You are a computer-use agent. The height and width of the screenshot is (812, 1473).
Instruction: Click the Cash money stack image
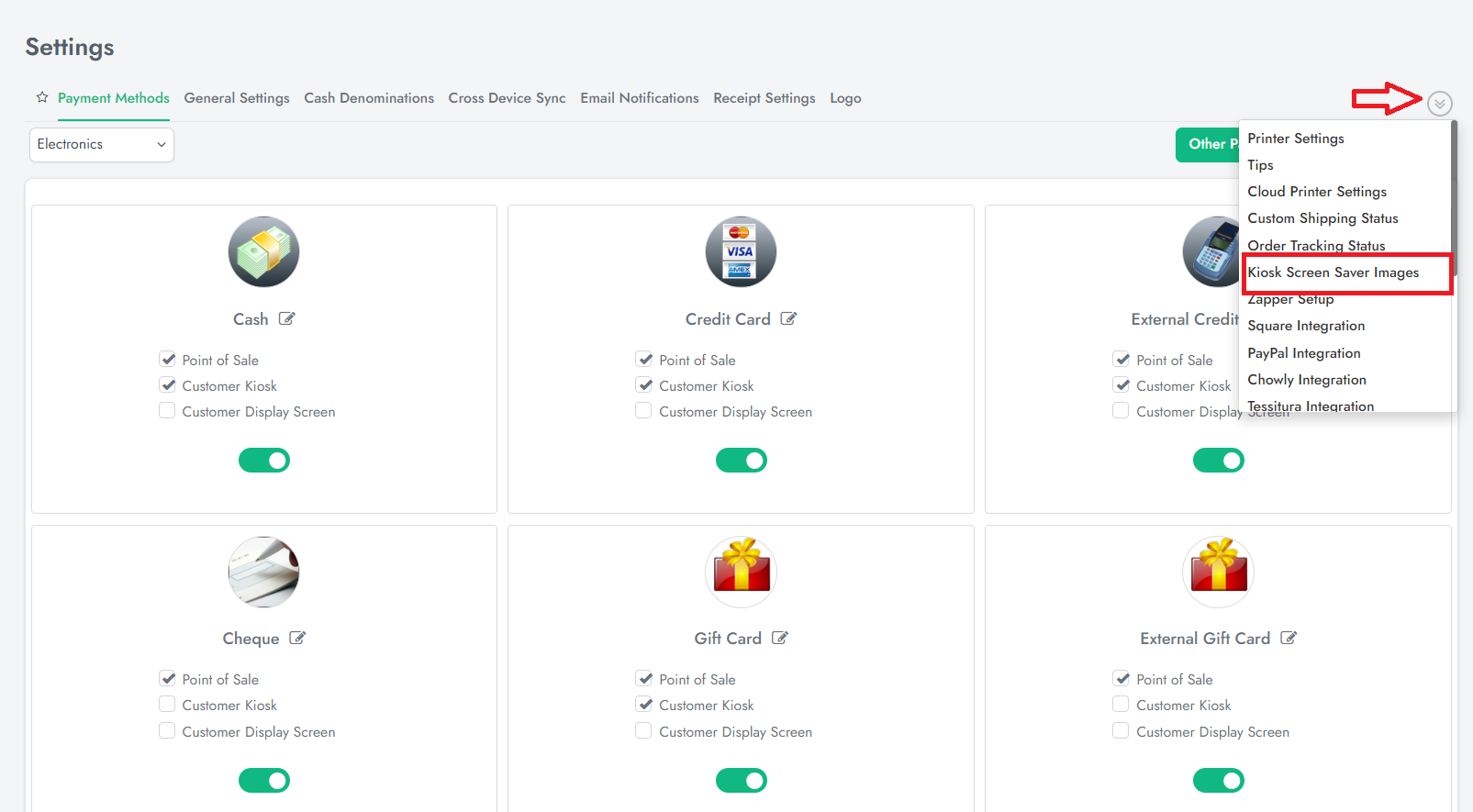[263, 252]
